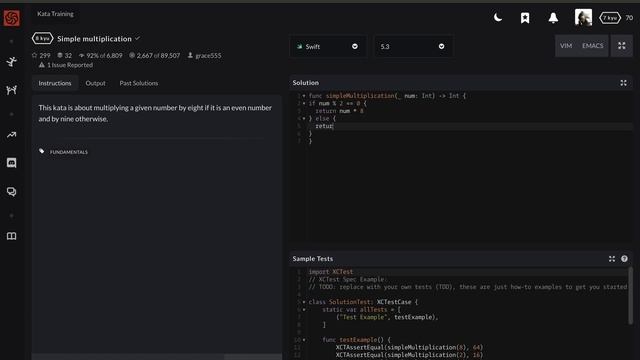Click the collections count 32
This screenshot has width=640, height=360.
(64, 56)
